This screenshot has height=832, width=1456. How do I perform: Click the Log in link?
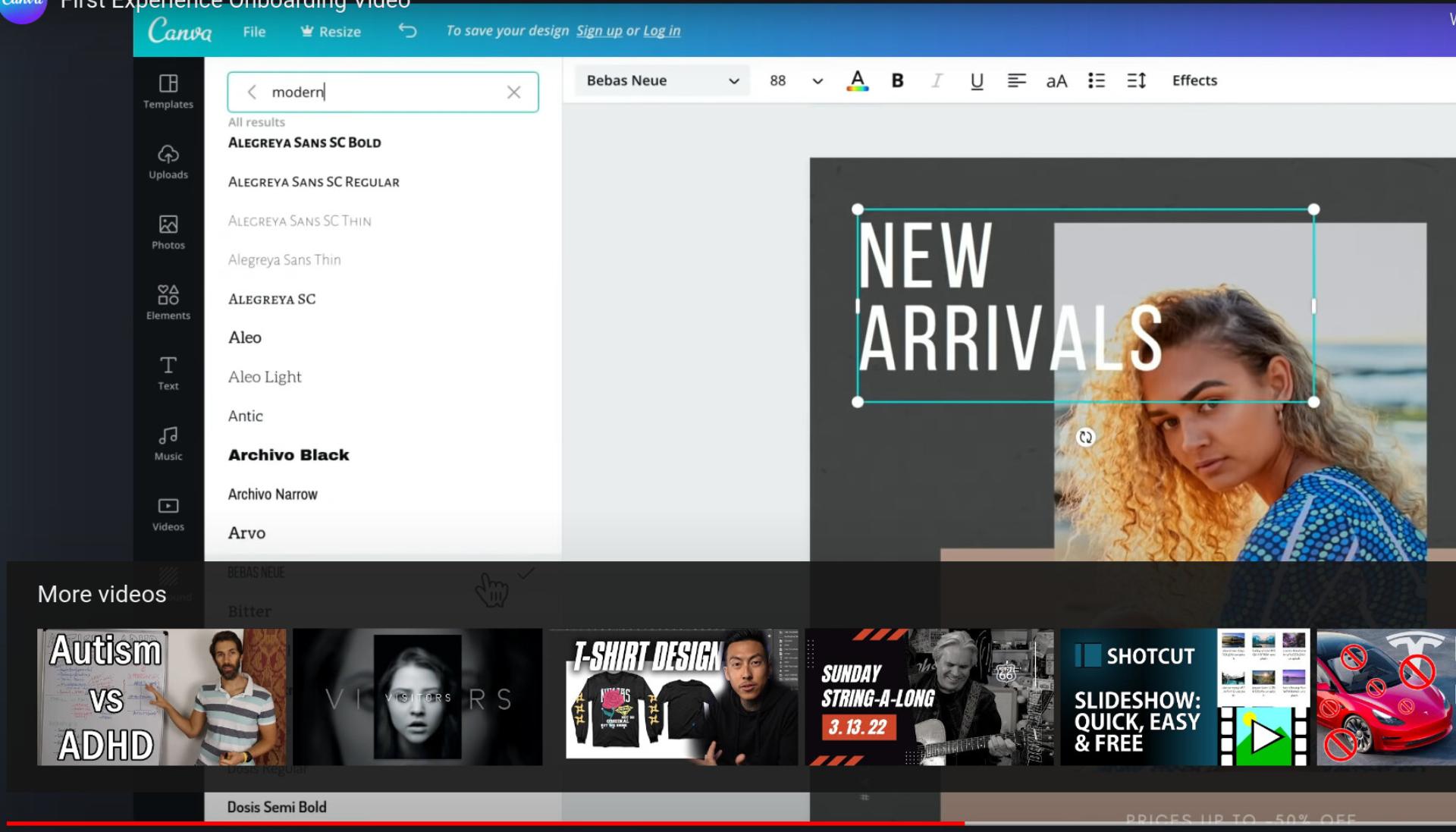[662, 31]
